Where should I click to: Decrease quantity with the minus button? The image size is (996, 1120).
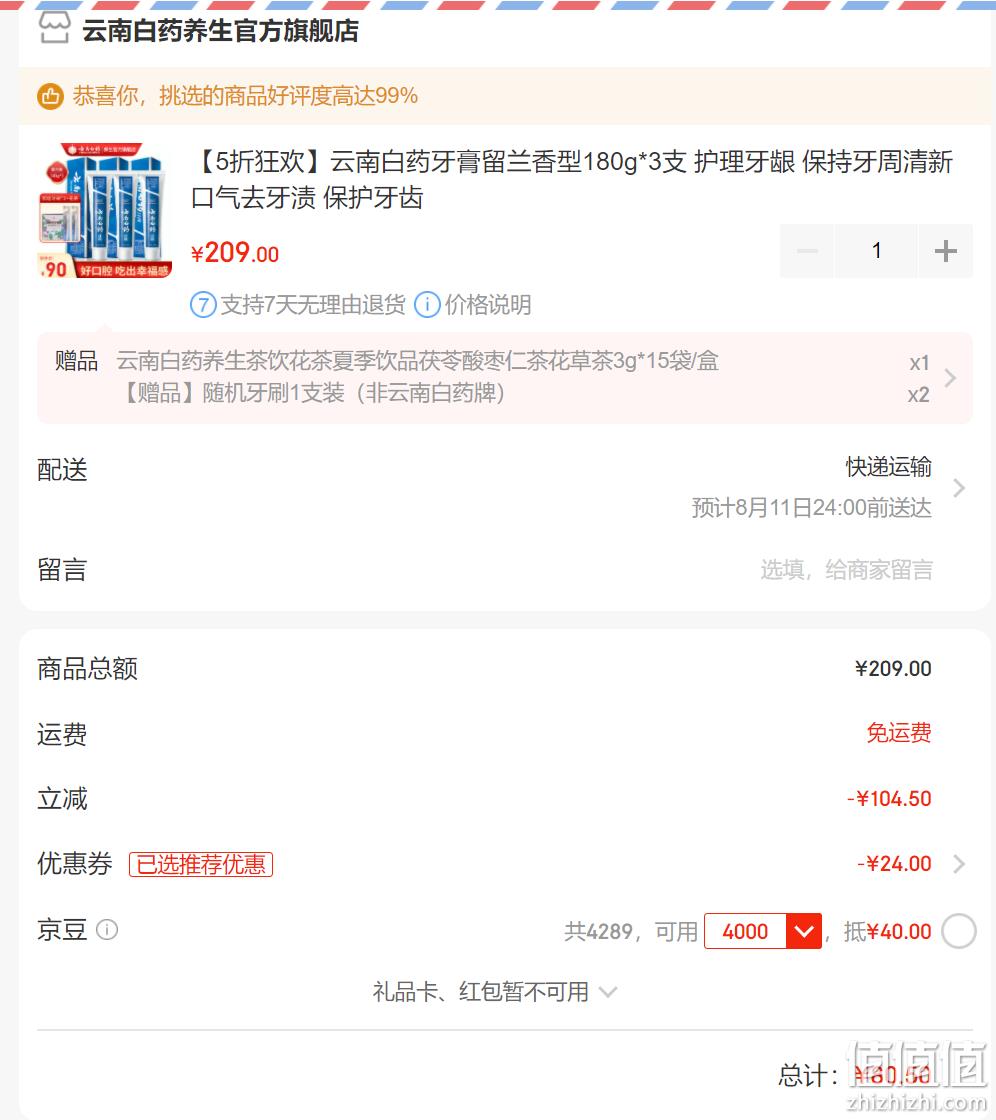pyautogui.click(x=807, y=251)
